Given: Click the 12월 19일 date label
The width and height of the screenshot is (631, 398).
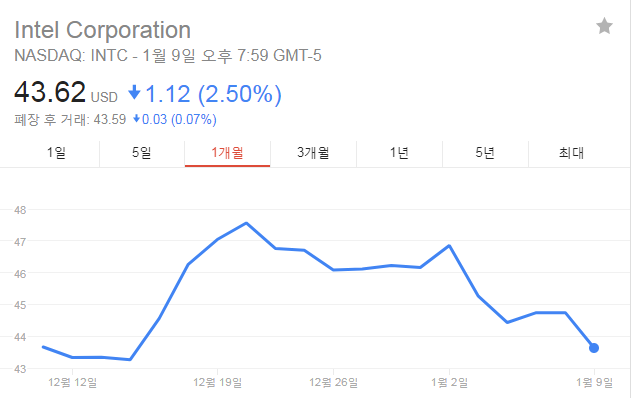Looking at the screenshot, I should [x=217, y=382].
